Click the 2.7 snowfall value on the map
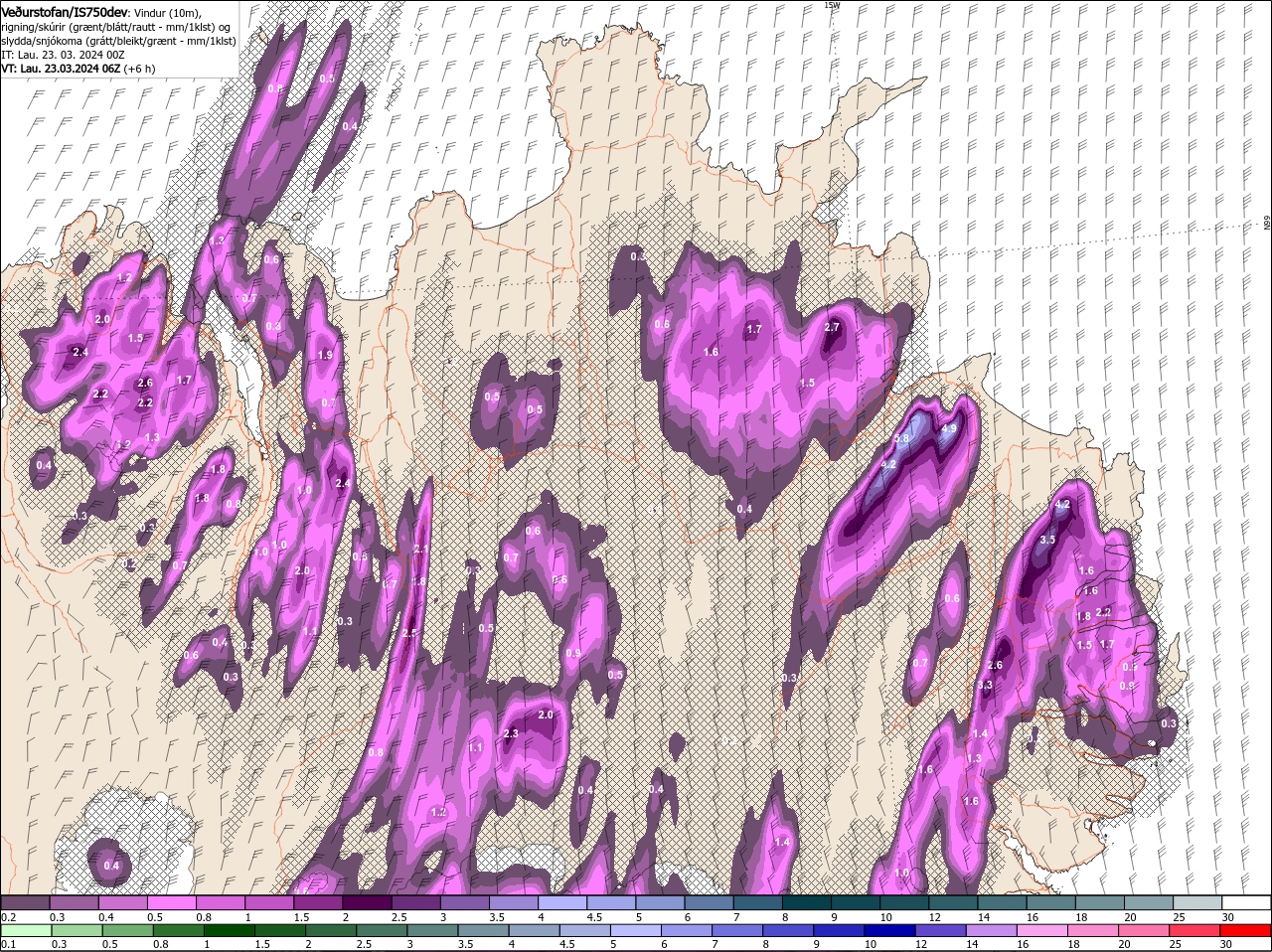The image size is (1272, 952). point(833,327)
